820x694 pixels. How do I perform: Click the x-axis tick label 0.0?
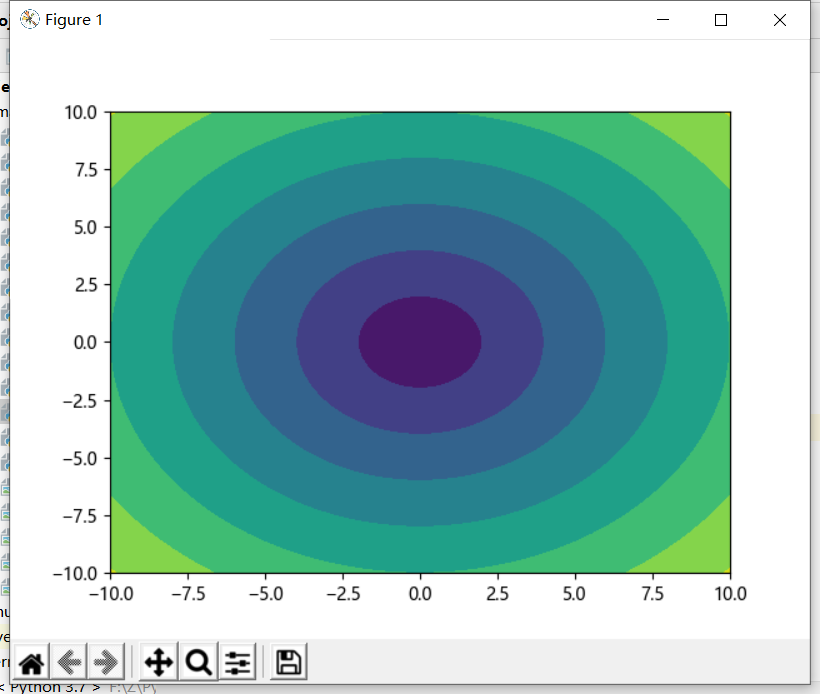click(420, 594)
